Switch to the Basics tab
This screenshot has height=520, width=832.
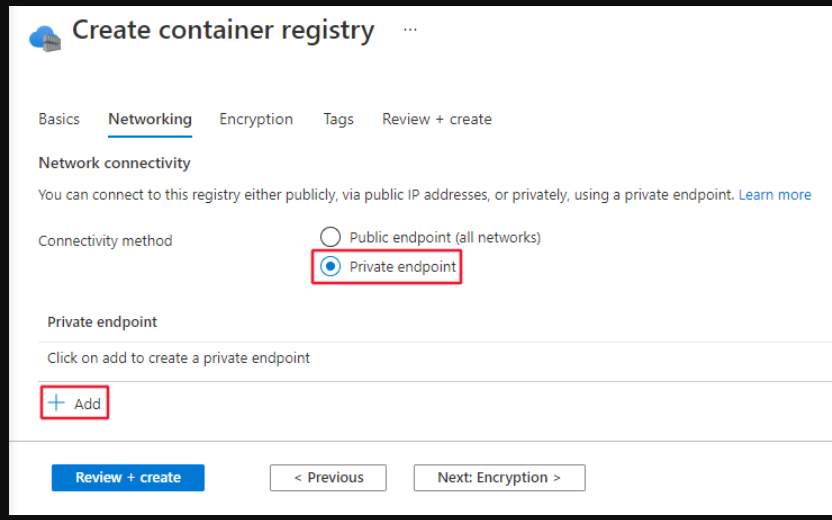[x=59, y=119]
